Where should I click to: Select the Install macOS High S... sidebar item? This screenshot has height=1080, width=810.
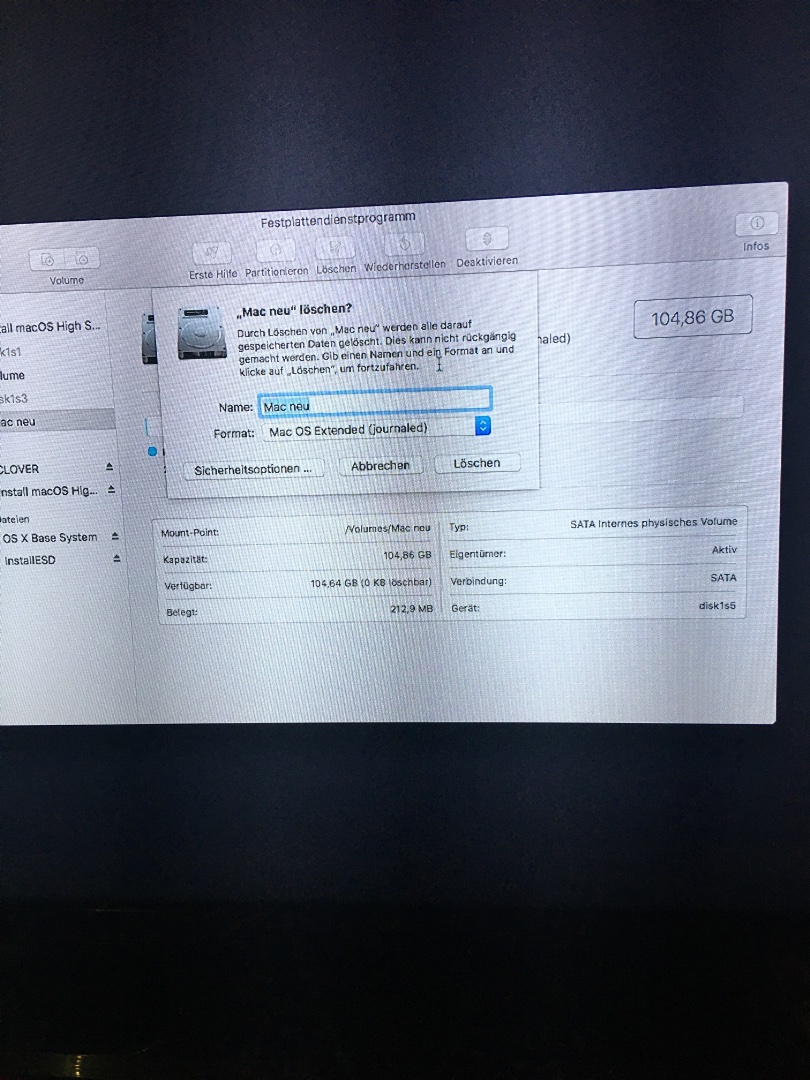[50, 326]
